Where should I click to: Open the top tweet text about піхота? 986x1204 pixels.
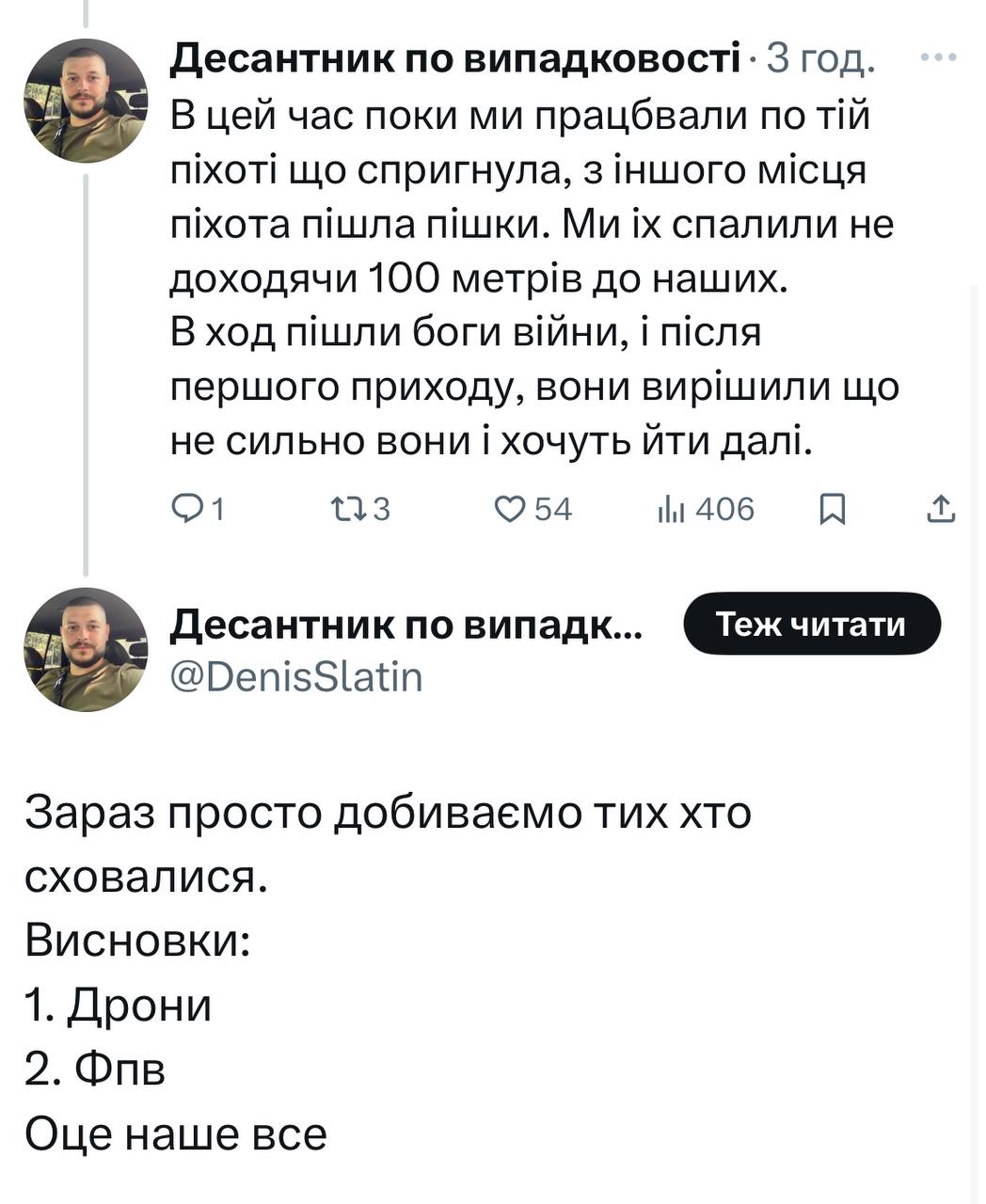click(x=533, y=279)
